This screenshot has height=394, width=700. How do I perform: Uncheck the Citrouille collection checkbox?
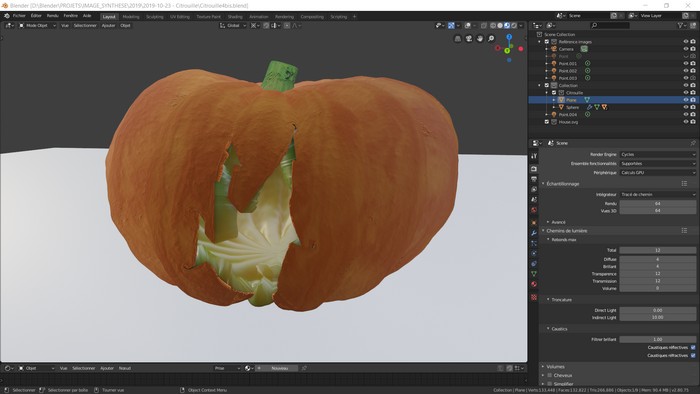tap(554, 93)
